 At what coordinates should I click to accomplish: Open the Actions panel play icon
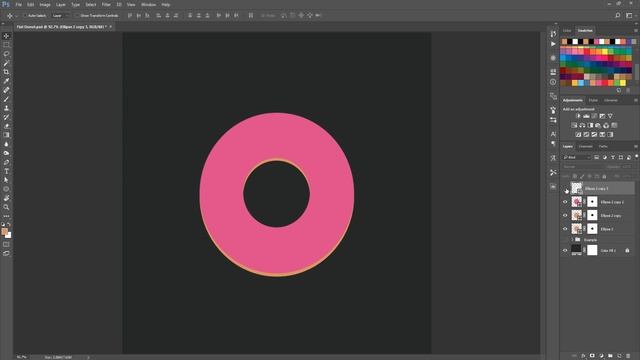coord(553,44)
